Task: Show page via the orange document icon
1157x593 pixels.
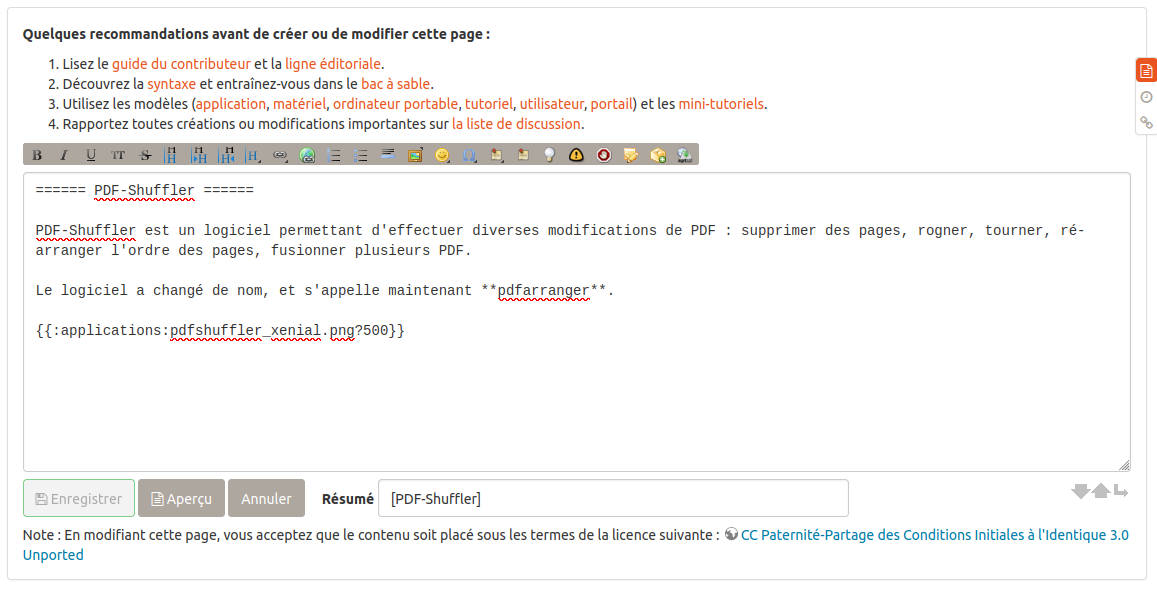Action: (x=1146, y=71)
